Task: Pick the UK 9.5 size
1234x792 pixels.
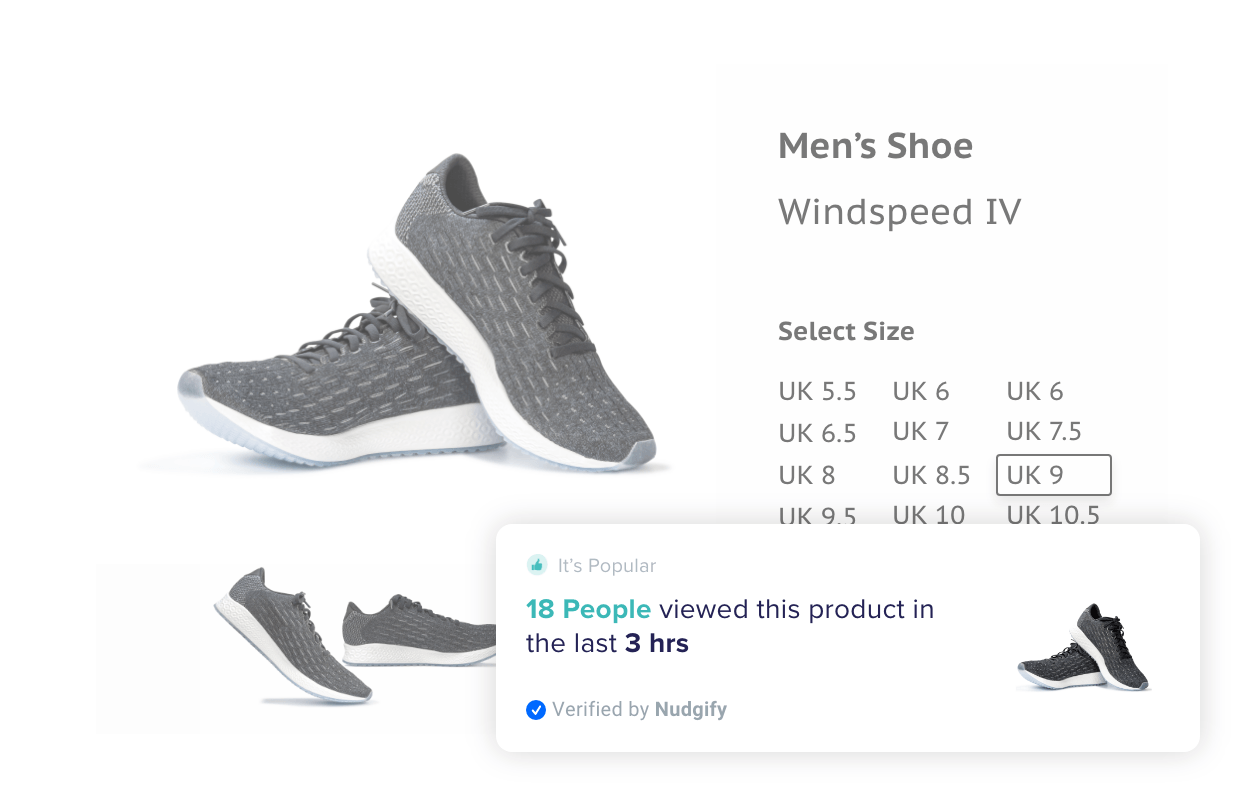Action: pos(817,514)
